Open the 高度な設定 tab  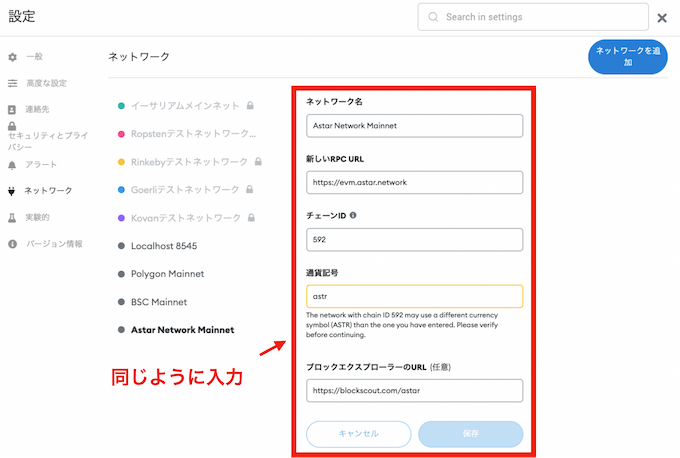[x=46, y=83]
